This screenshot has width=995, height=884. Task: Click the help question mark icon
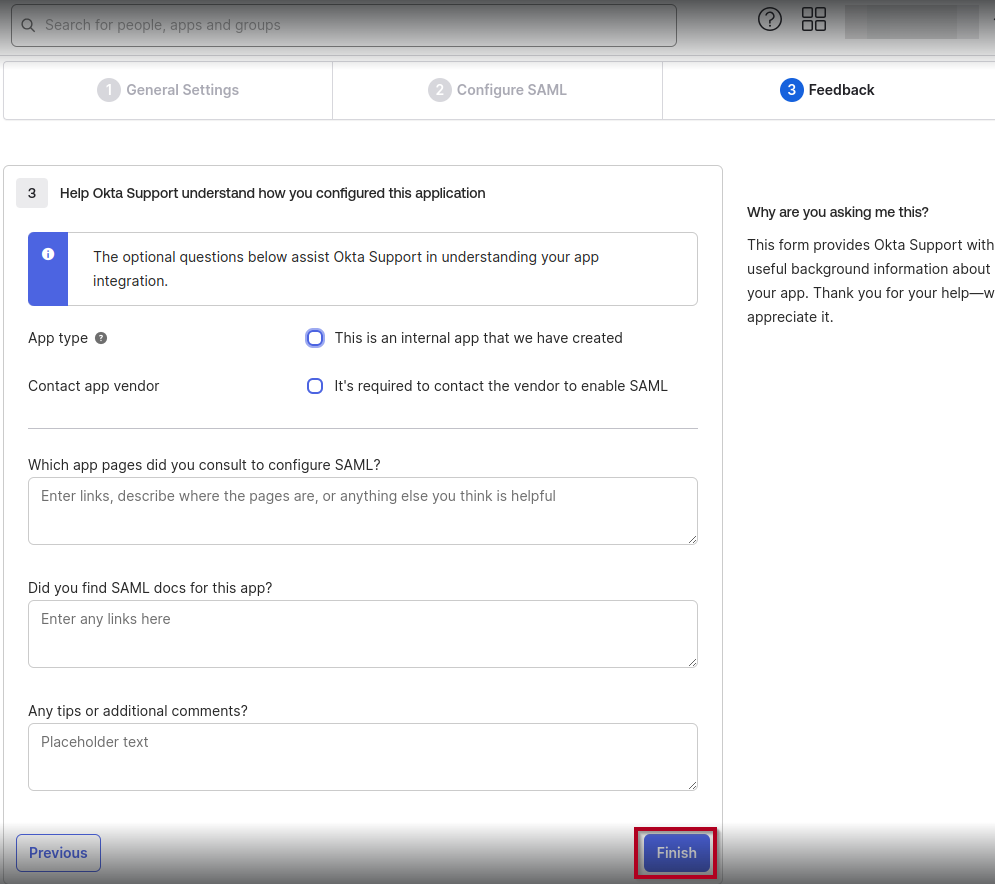(x=769, y=20)
